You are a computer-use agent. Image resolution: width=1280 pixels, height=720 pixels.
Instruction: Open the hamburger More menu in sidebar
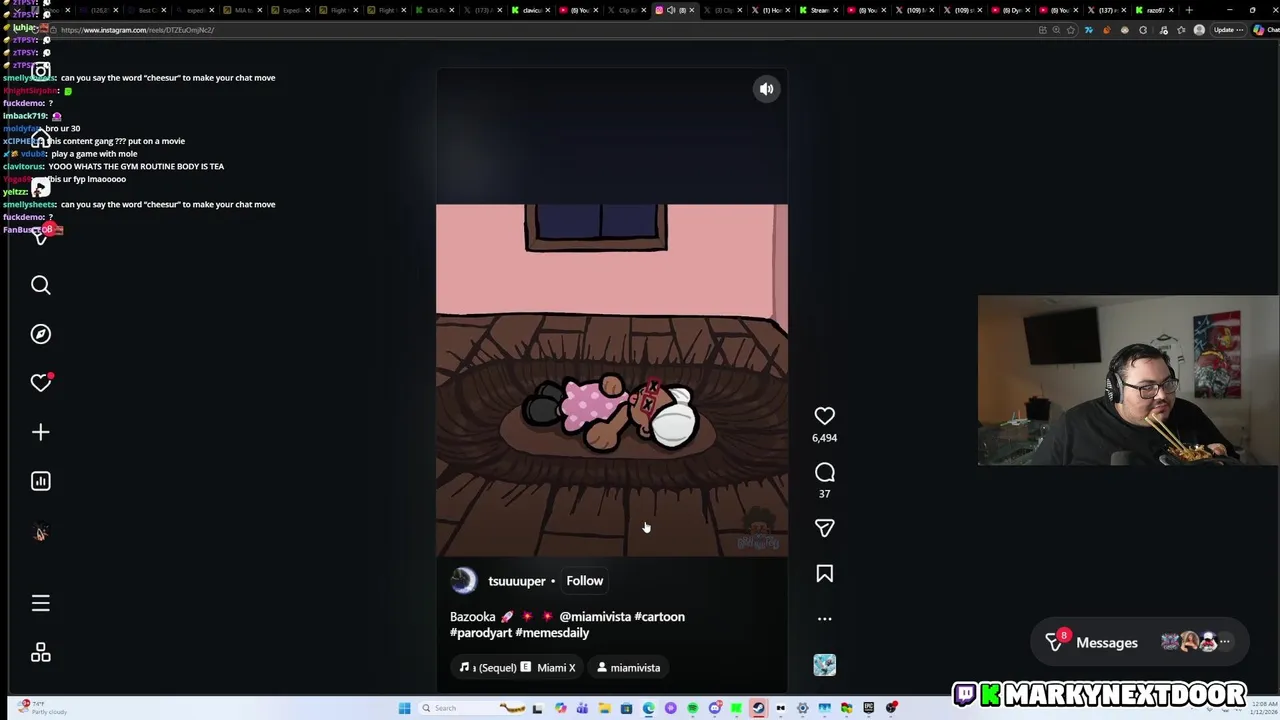point(40,603)
